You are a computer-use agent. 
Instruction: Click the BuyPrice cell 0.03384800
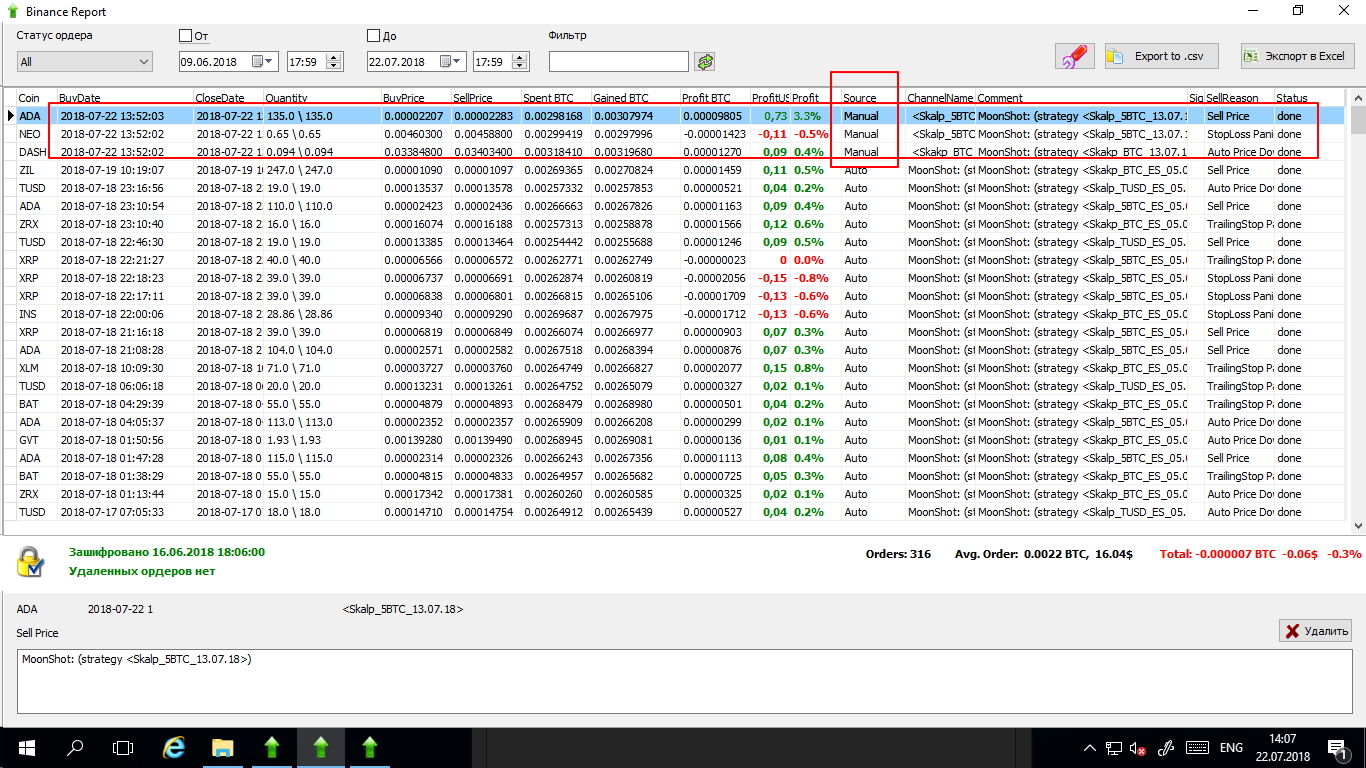pyautogui.click(x=416, y=152)
